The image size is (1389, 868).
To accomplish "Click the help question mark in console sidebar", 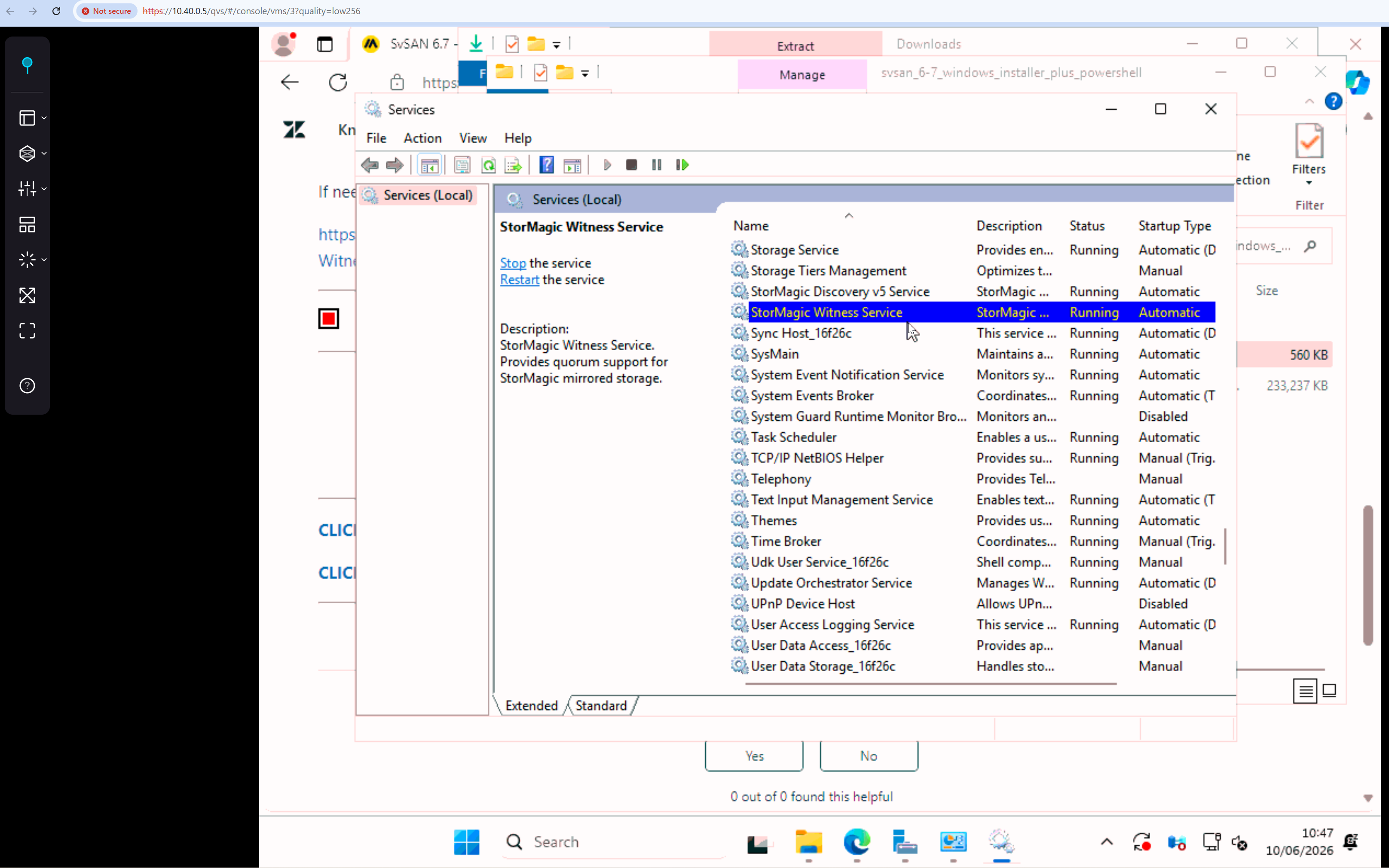I will coord(27,386).
